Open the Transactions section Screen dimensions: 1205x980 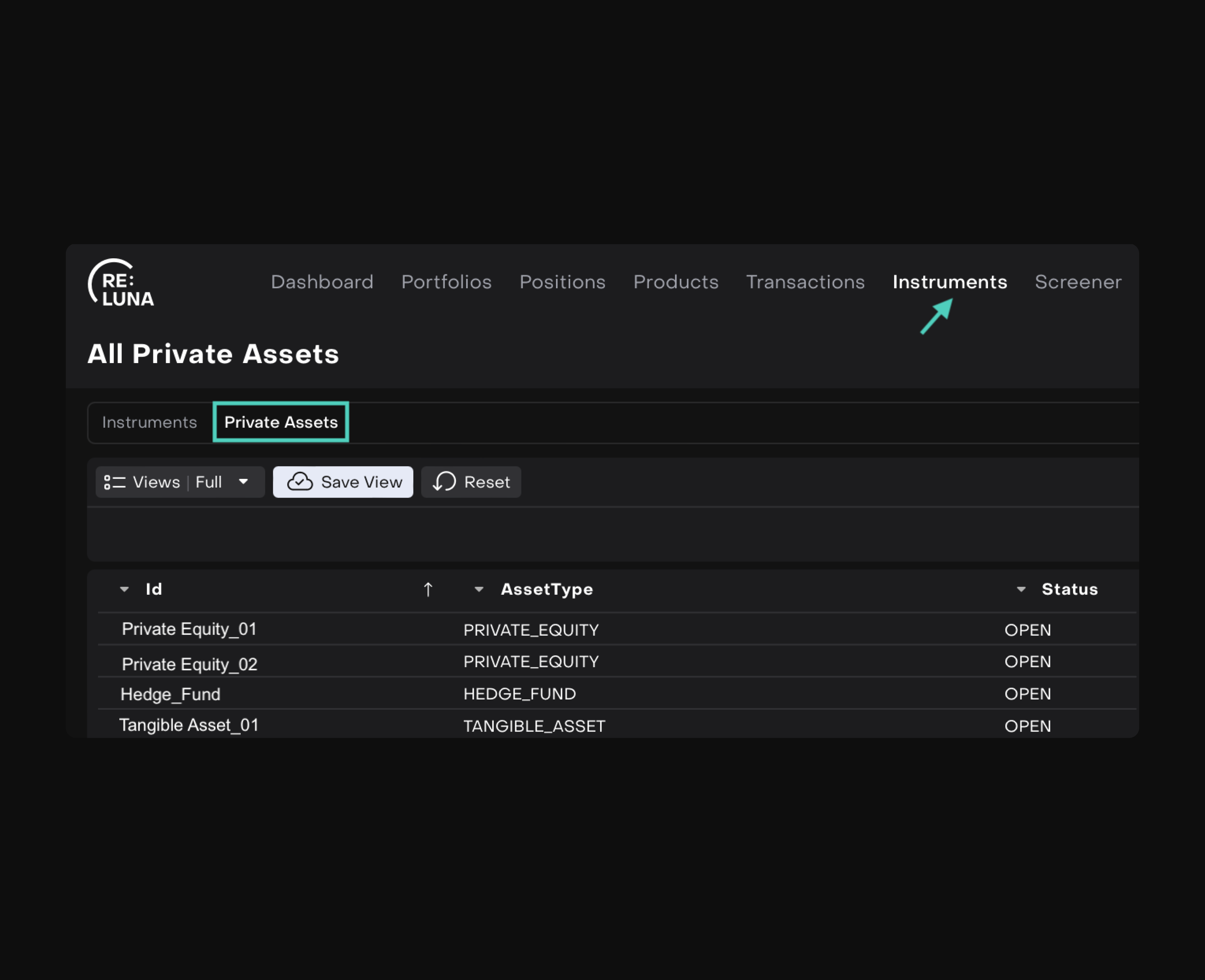[x=805, y=282]
